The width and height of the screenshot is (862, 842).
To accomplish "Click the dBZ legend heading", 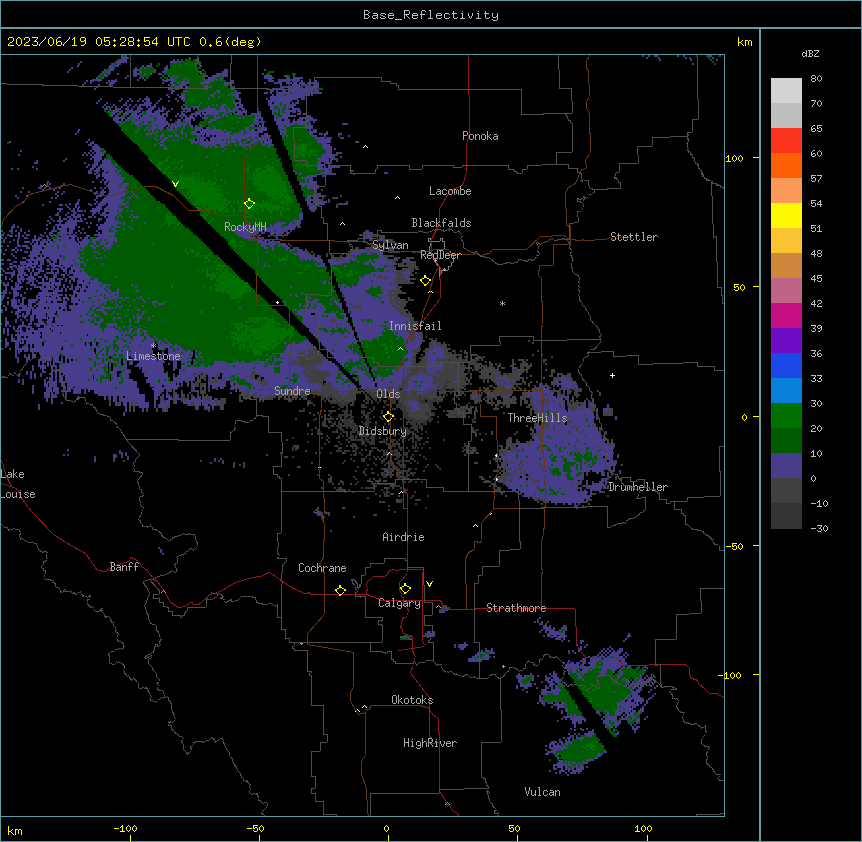I will click(810, 54).
